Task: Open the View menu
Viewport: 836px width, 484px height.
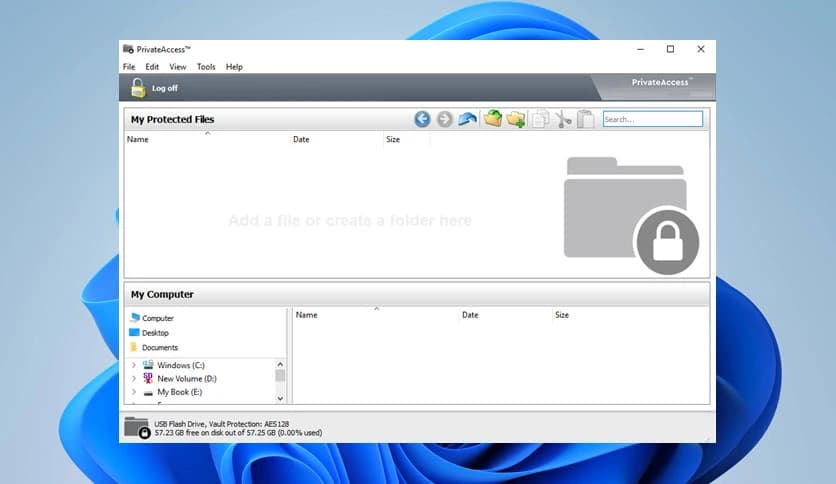Action: [x=178, y=67]
